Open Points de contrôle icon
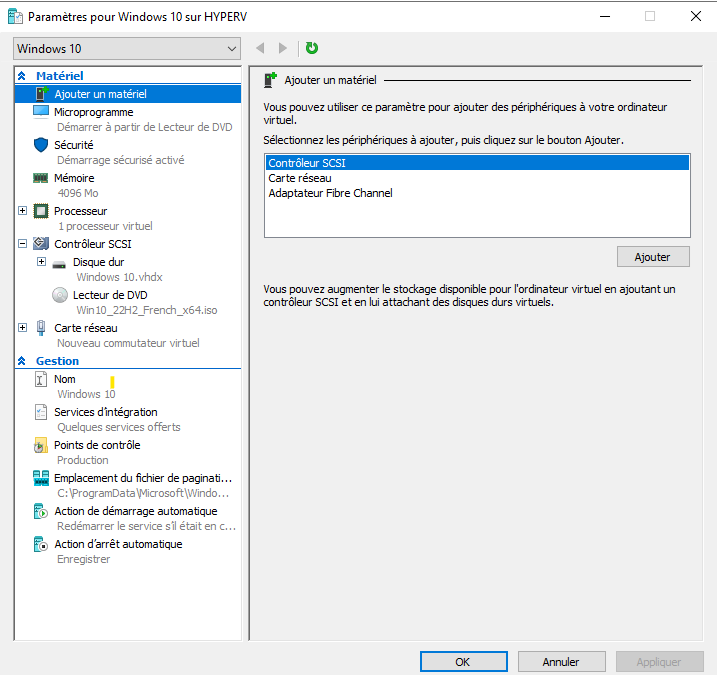 41,445
